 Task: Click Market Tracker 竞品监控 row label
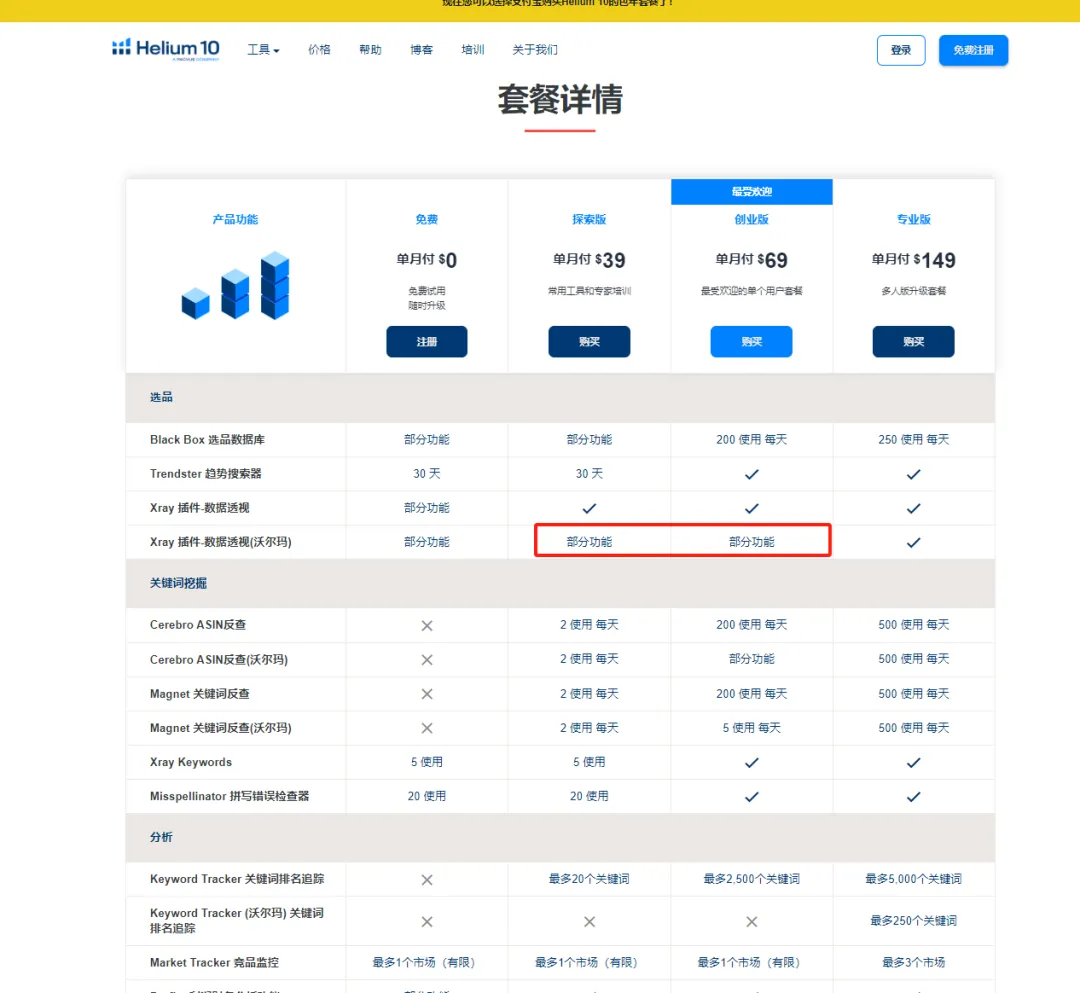pyautogui.click(x=214, y=962)
